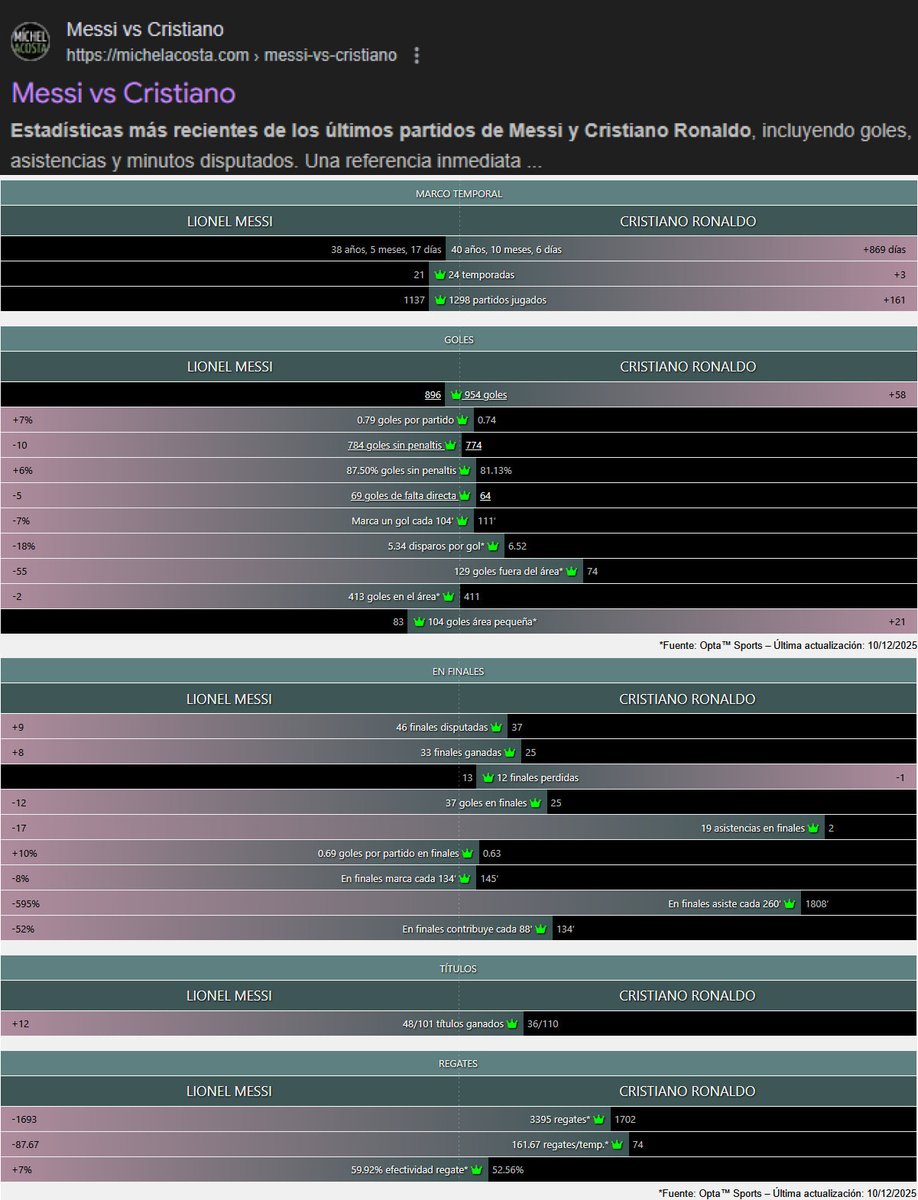Click the crown icon before 12 finales perdidas
The image size is (918, 1200).
(487, 777)
